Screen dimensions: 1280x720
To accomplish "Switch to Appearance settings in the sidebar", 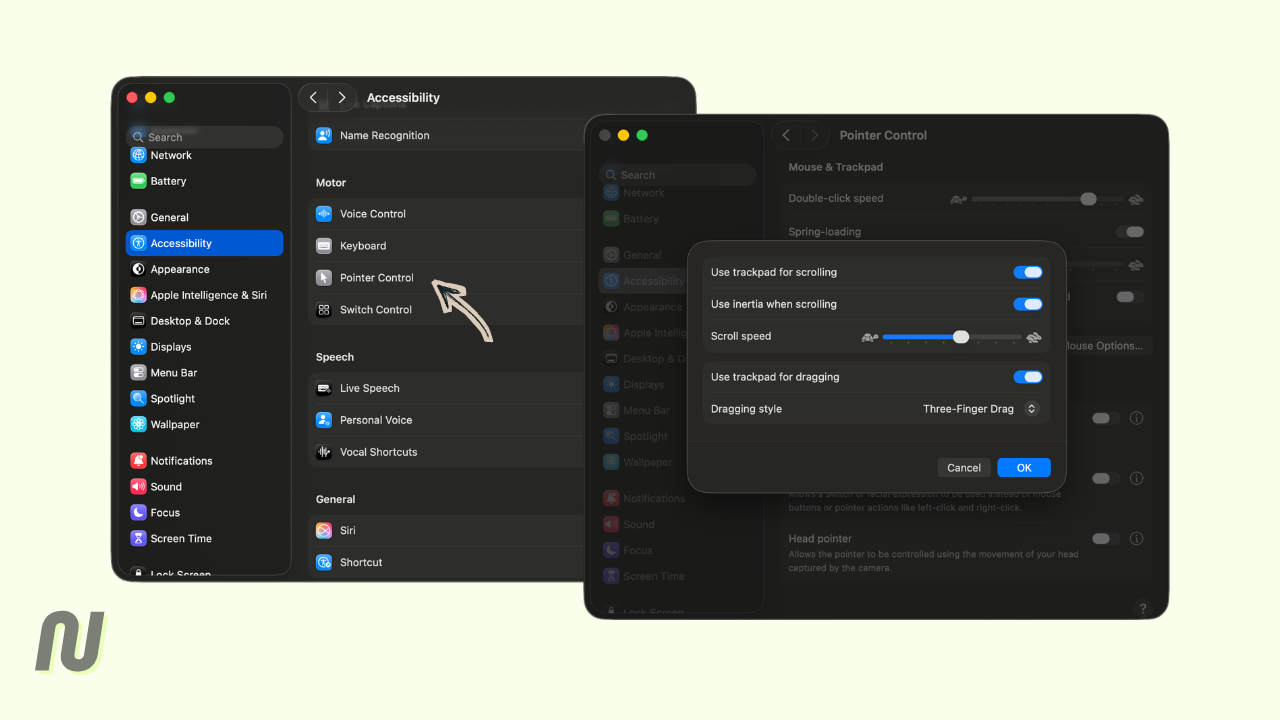I will click(181, 268).
